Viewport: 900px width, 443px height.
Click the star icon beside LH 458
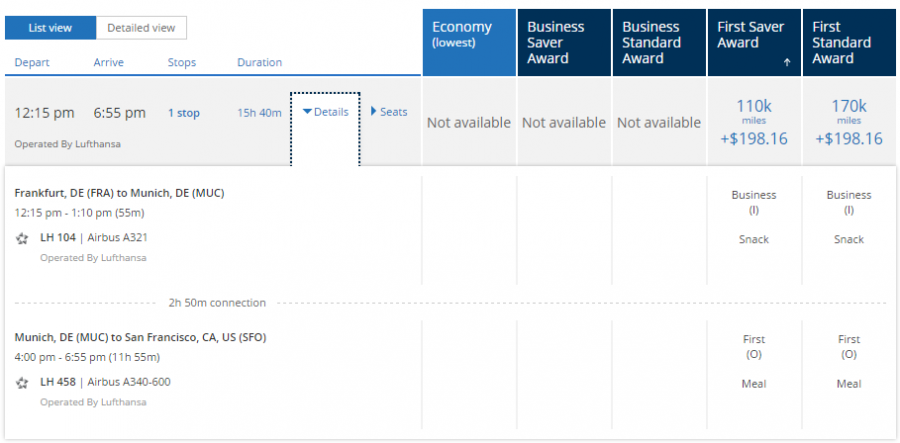coord(22,382)
